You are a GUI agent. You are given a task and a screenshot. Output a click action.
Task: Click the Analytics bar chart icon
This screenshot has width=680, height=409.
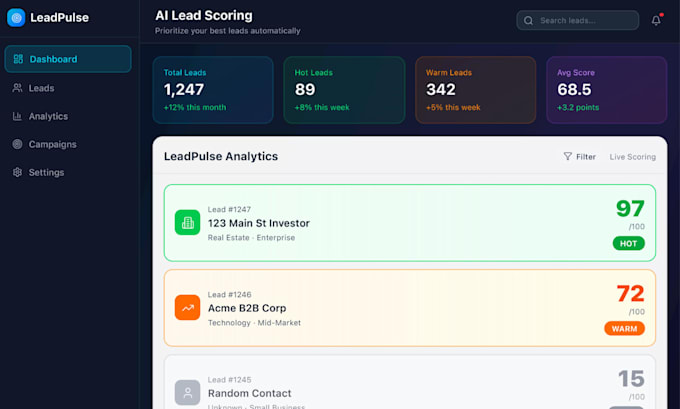tap(17, 116)
